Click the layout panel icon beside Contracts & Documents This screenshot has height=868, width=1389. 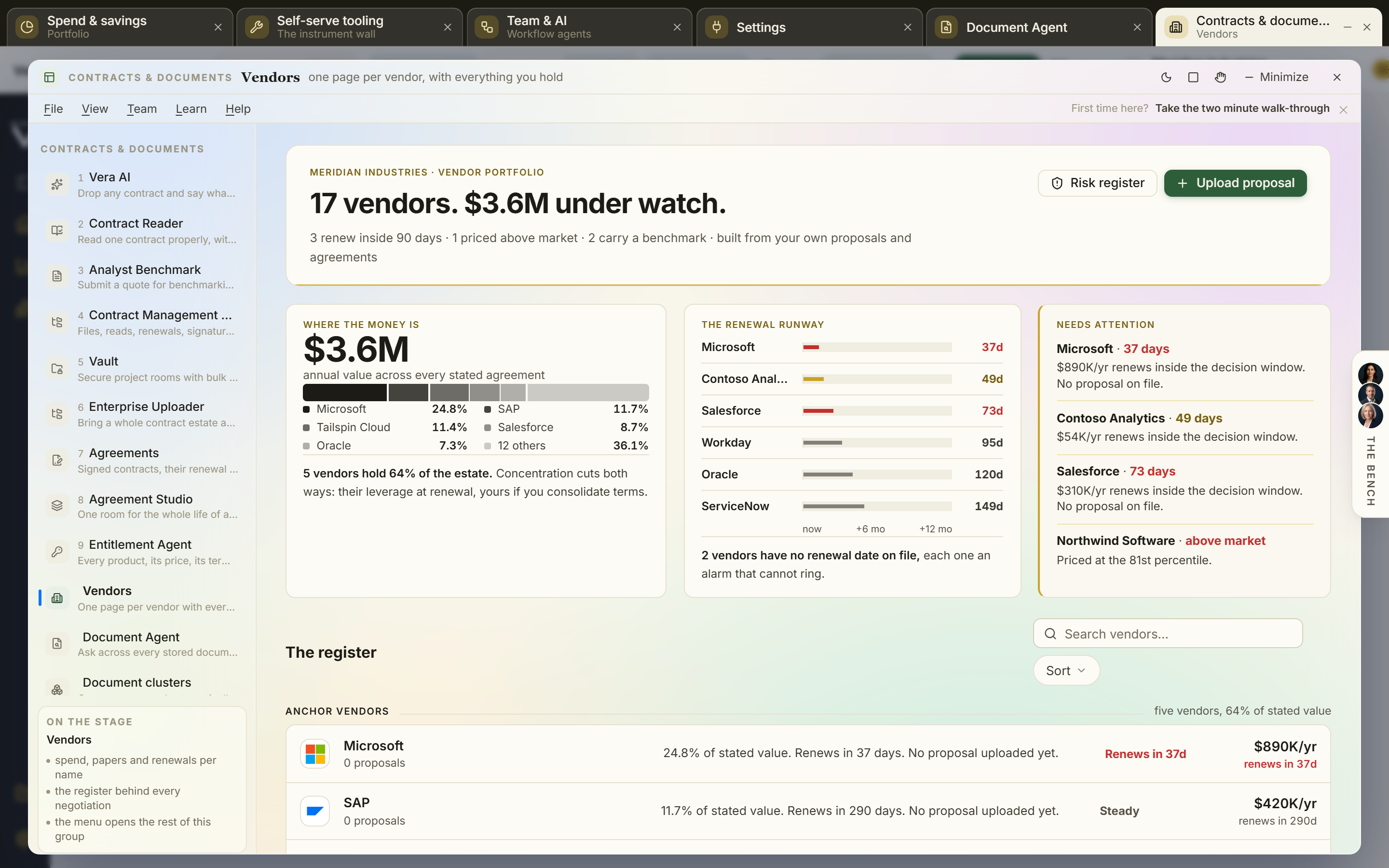[49, 77]
